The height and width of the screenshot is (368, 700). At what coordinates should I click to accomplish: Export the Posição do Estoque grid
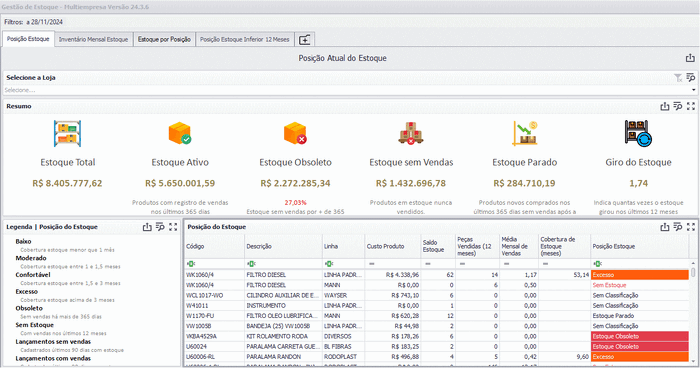665,227
